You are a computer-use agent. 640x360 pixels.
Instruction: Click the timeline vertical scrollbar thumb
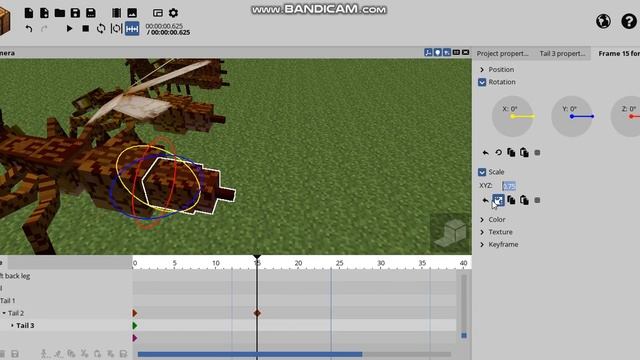(x=464, y=336)
